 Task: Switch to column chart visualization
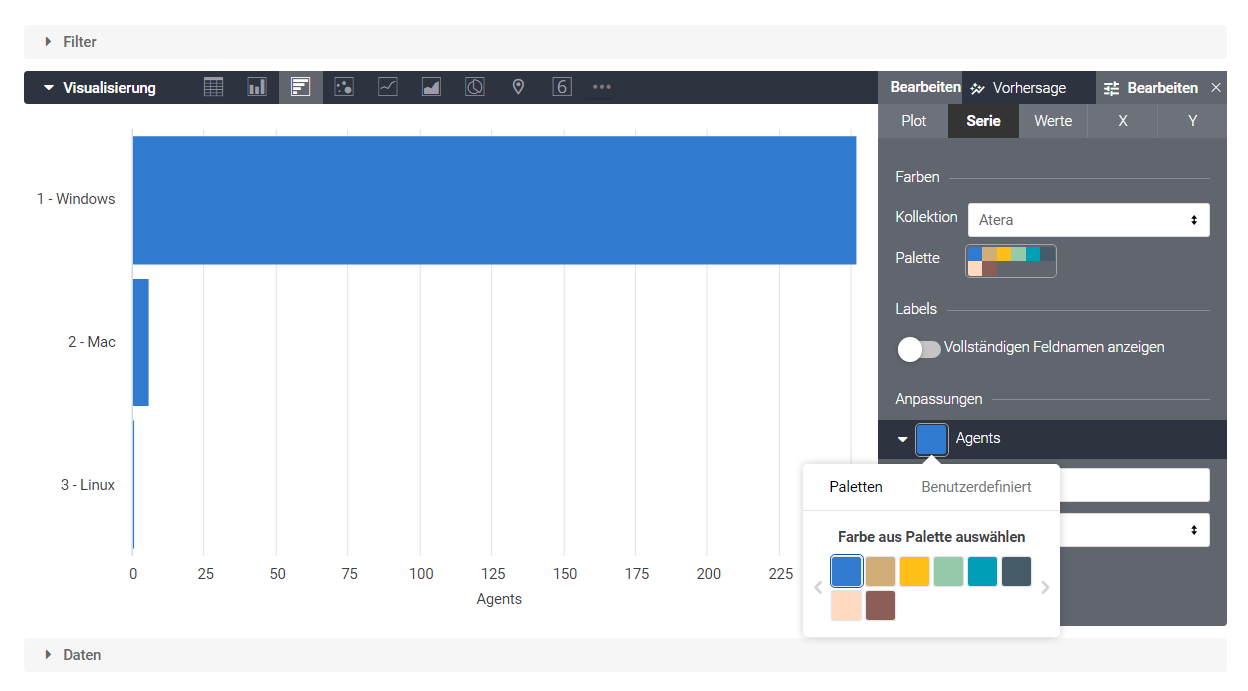tap(257, 87)
